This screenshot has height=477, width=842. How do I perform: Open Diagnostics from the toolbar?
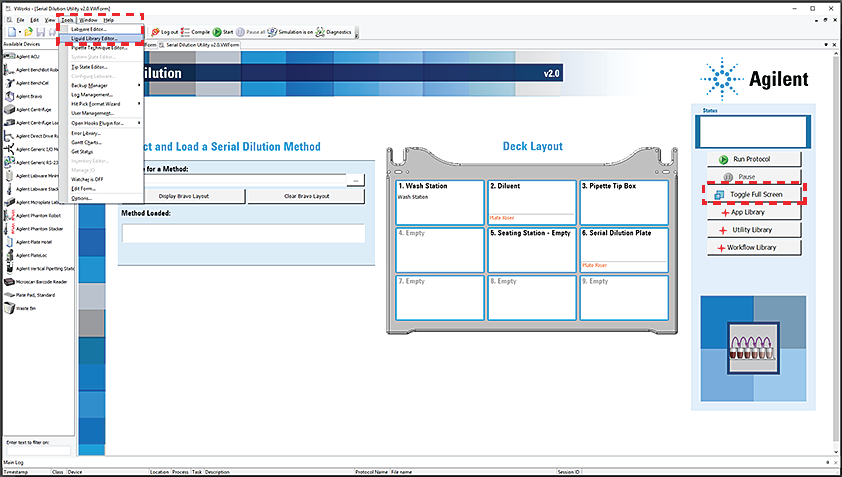point(333,32)
